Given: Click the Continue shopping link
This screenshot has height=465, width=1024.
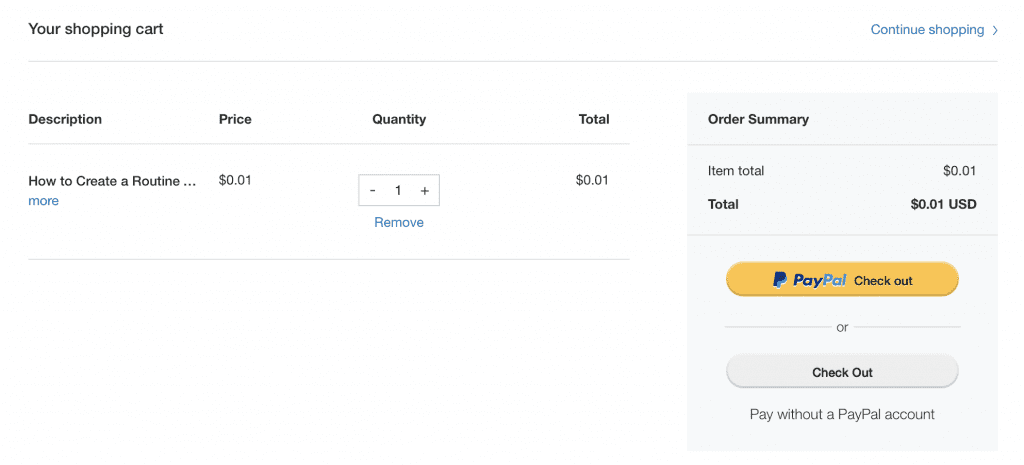Looking at the screenshot, I should [x=927, y=30].
